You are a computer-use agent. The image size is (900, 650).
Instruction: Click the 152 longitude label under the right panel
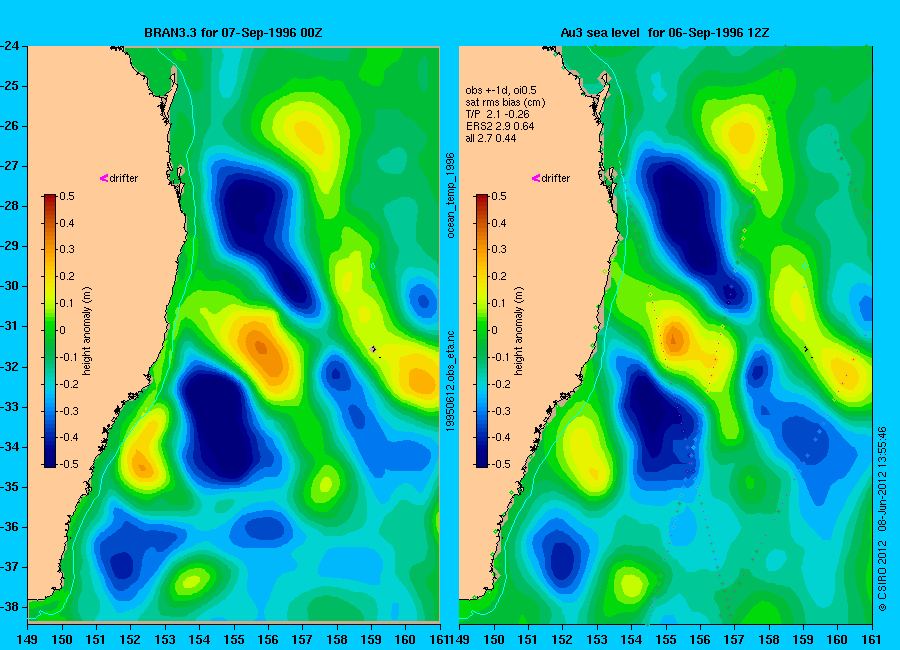point(562,640)
